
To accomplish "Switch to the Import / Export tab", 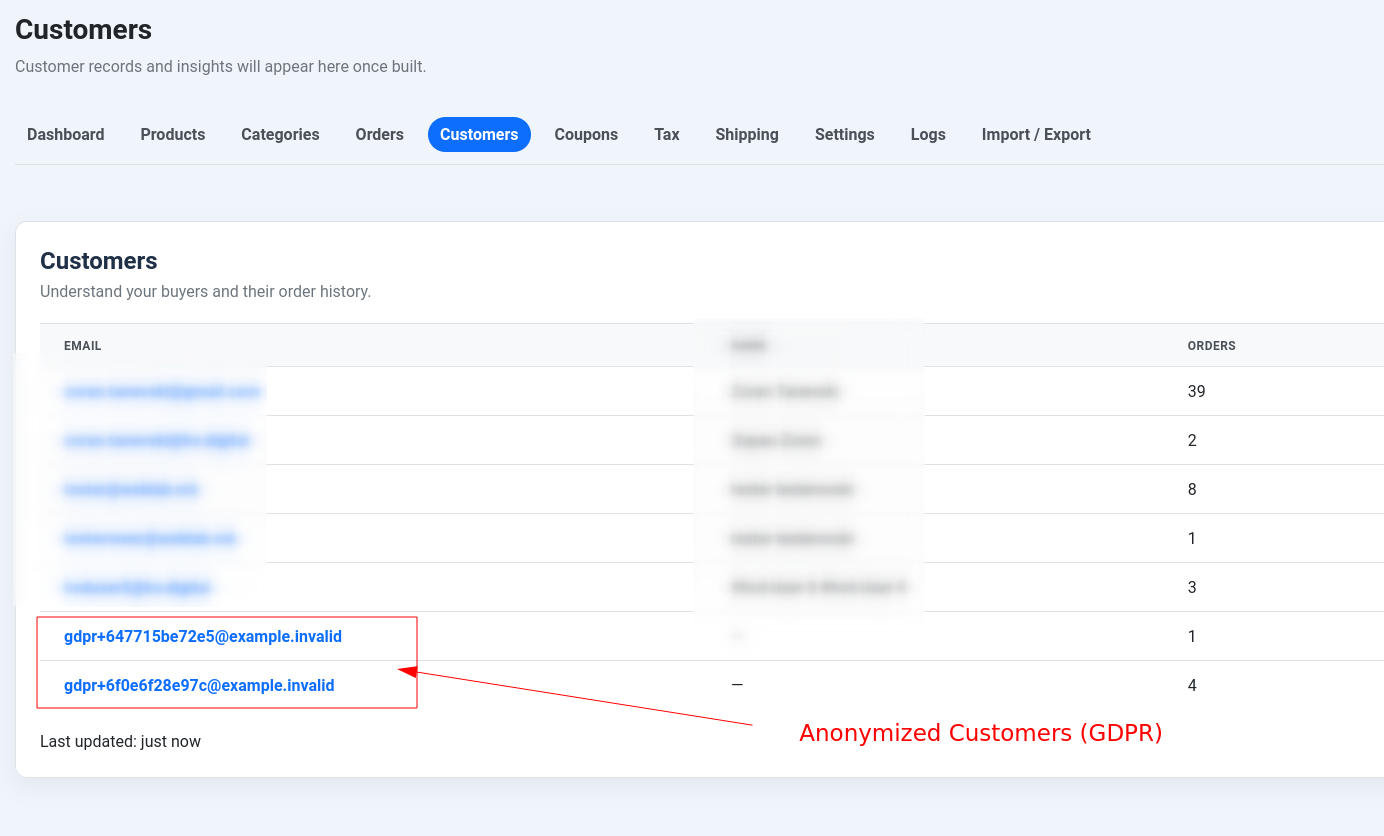I will [1036, 134].
